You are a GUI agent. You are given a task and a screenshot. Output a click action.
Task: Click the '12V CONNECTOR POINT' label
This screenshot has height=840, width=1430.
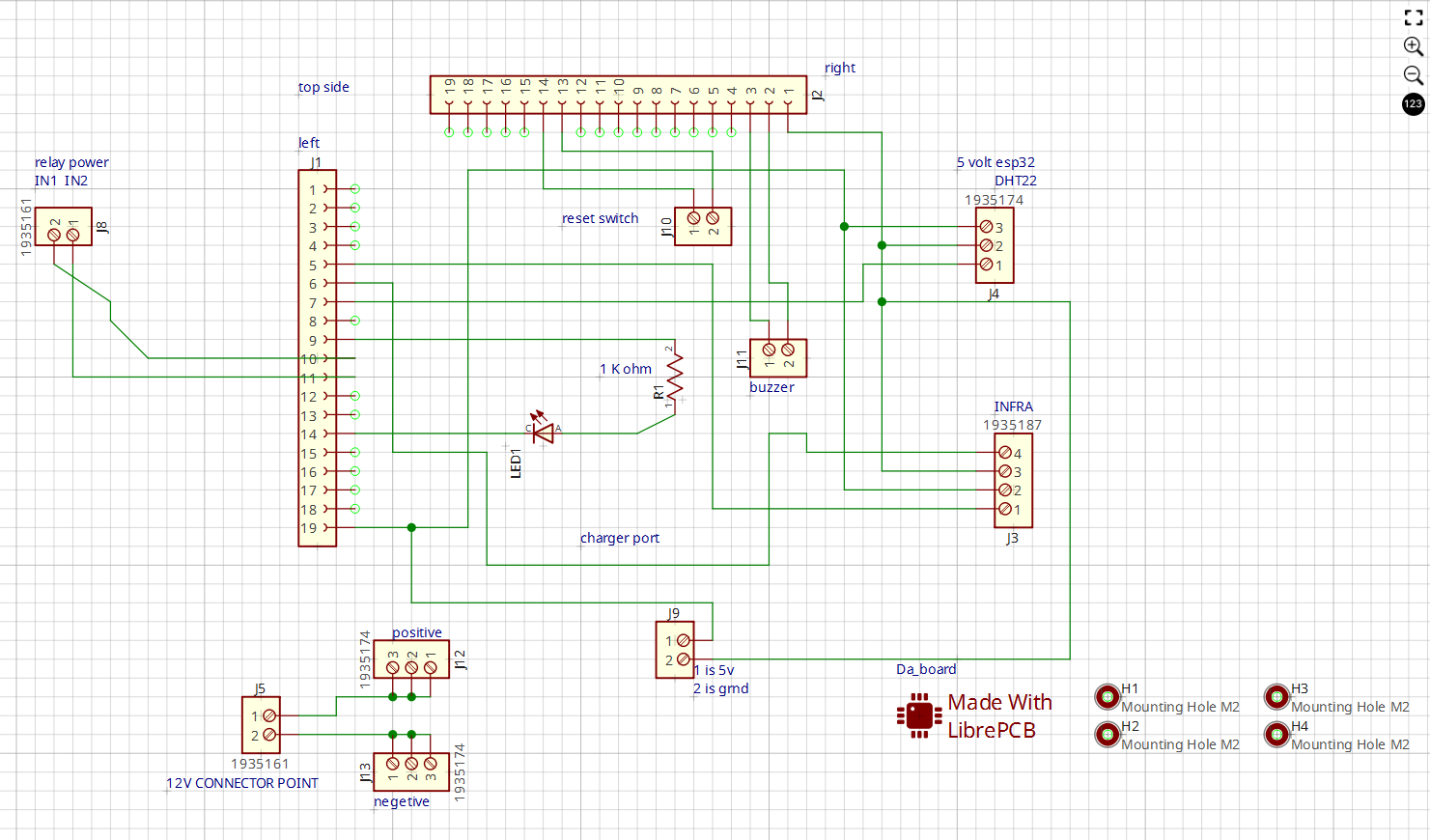pyautogui.click(x=242, y=783)
